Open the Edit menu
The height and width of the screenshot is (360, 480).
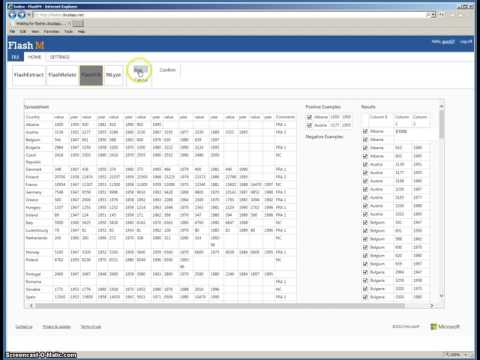tap(23, 31)
